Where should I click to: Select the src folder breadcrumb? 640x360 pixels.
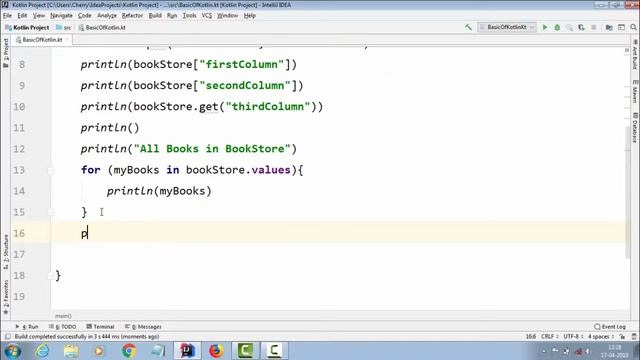63,27
